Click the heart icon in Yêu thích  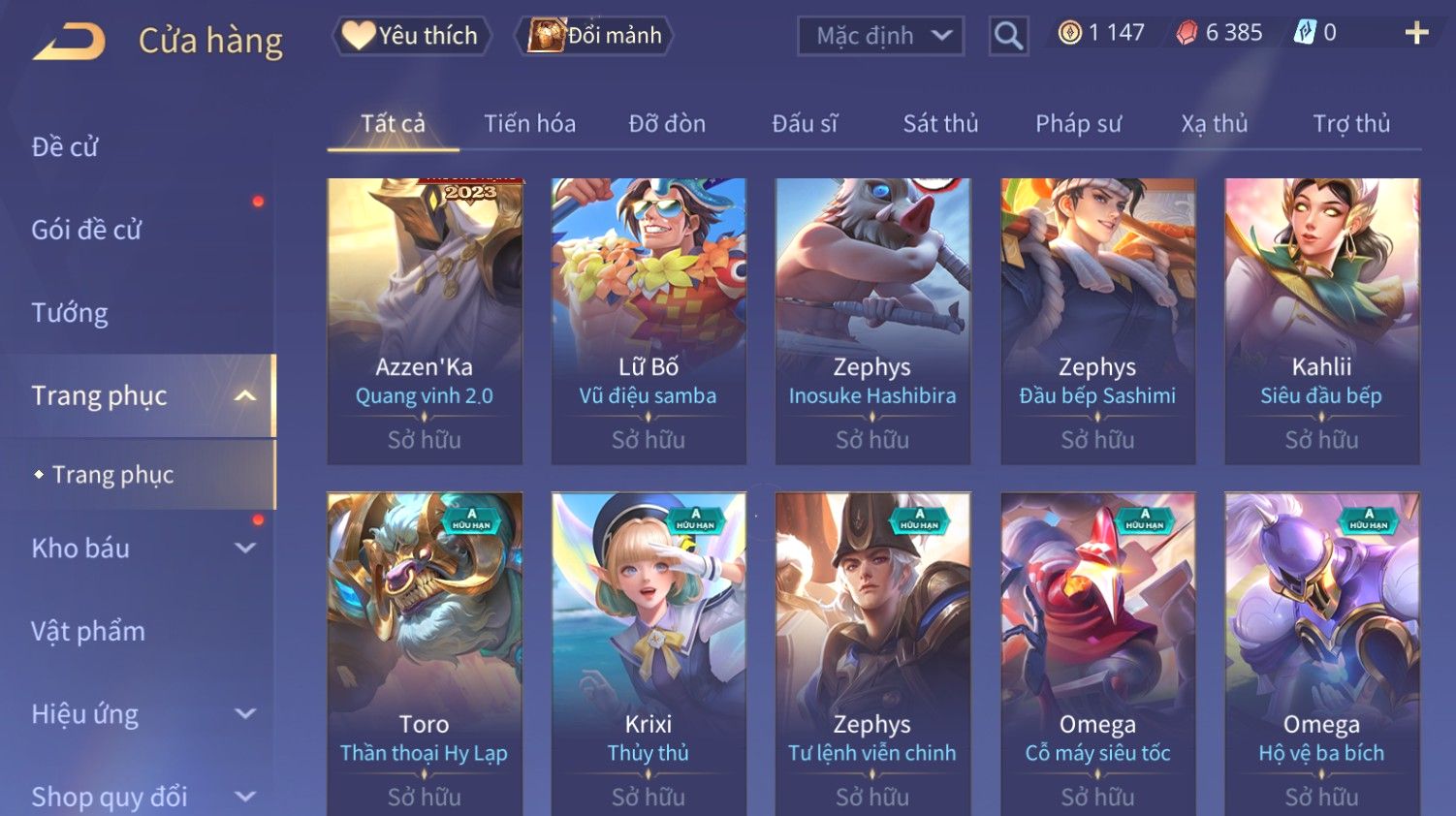tap(359, 36)
